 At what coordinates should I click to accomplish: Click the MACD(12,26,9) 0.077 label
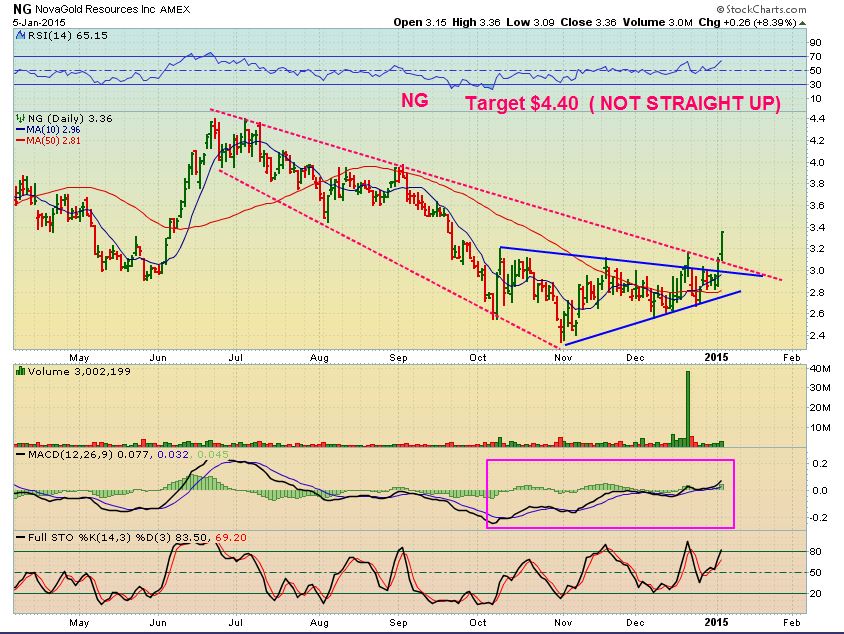[90, 455]
